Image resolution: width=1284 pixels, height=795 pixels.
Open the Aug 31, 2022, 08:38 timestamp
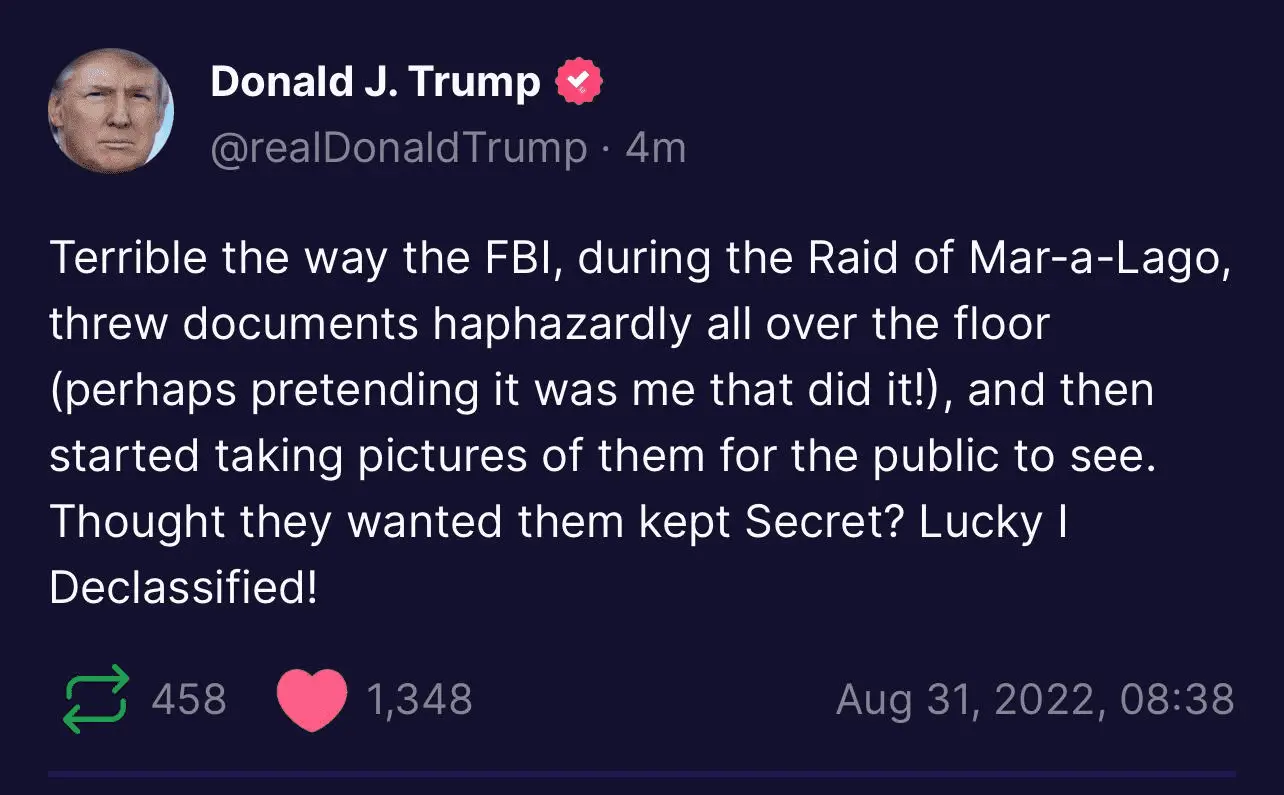click(1035, 699)
